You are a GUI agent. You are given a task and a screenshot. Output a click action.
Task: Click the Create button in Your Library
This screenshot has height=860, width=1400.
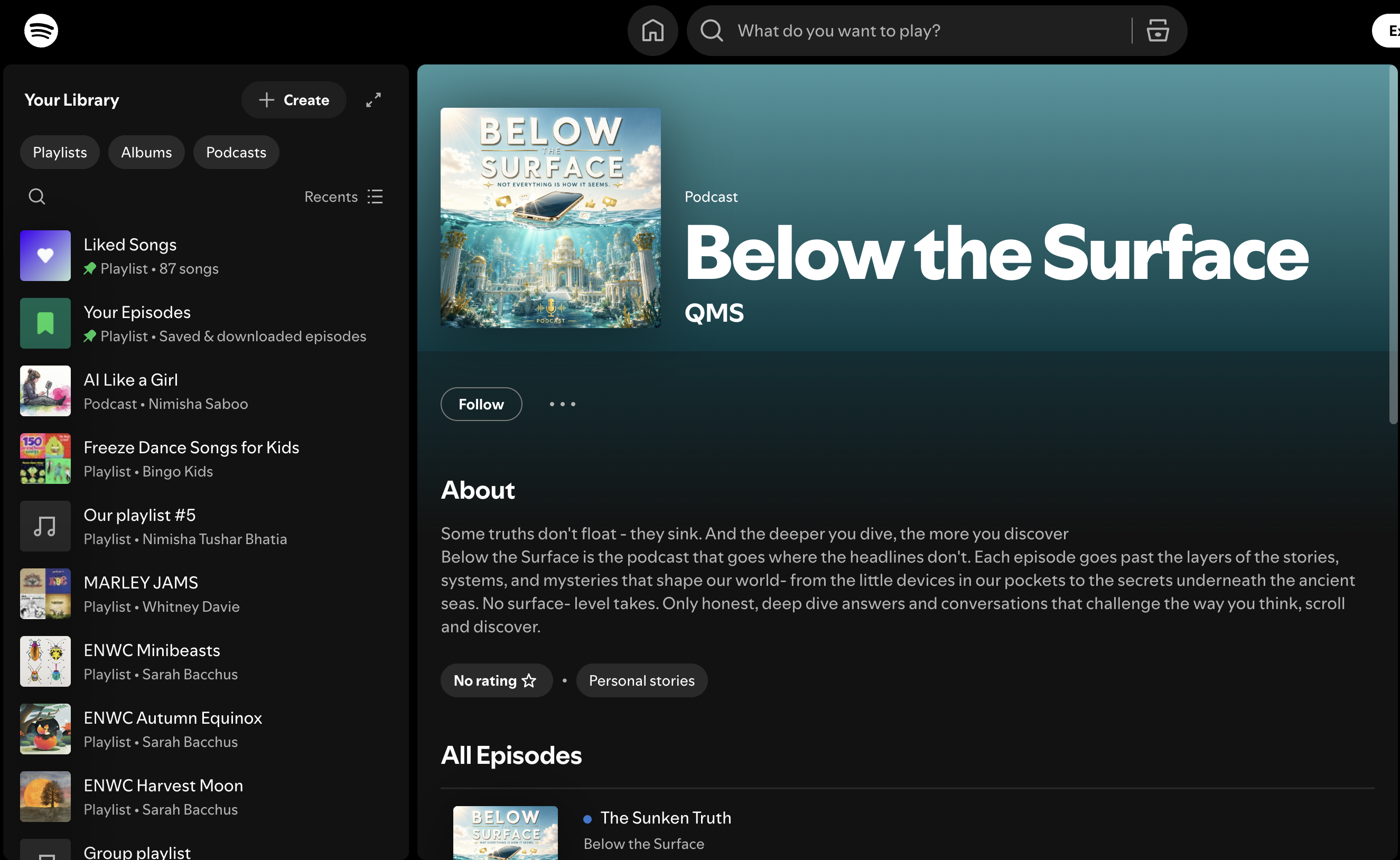294,100
